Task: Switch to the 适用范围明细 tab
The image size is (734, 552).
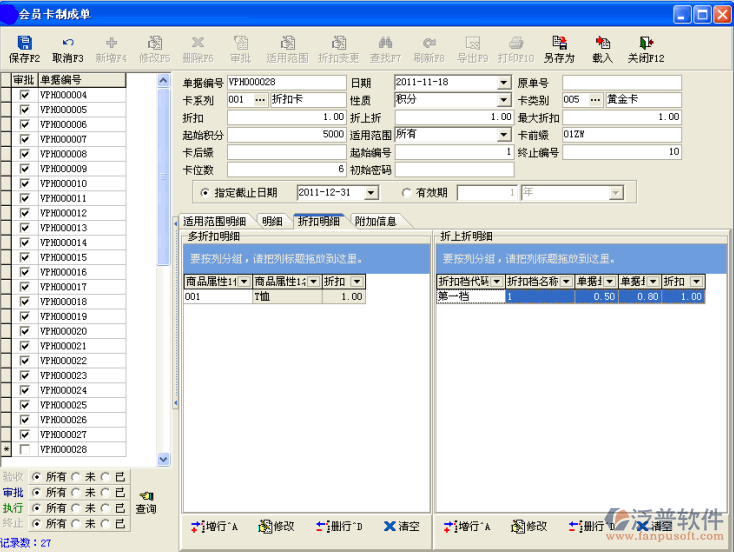Action: (x=214, y=221)
